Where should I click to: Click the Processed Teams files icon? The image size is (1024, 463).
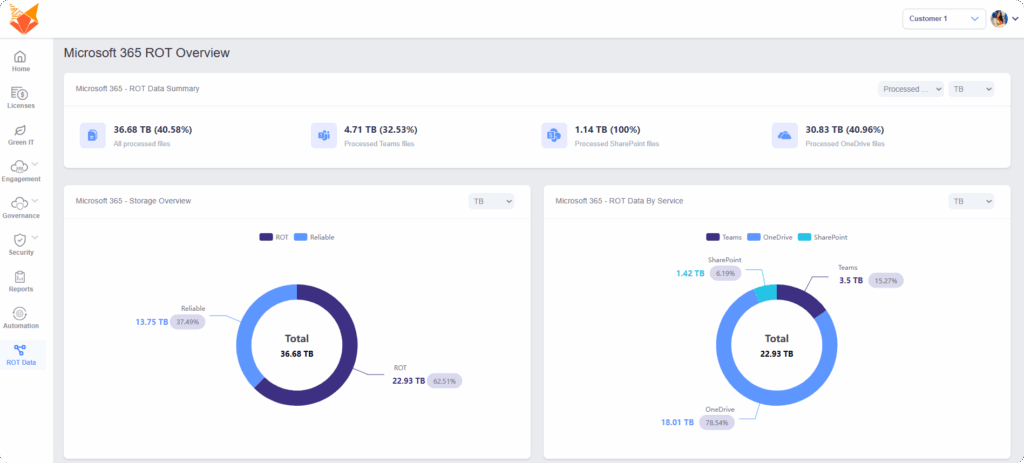(324, 135)
